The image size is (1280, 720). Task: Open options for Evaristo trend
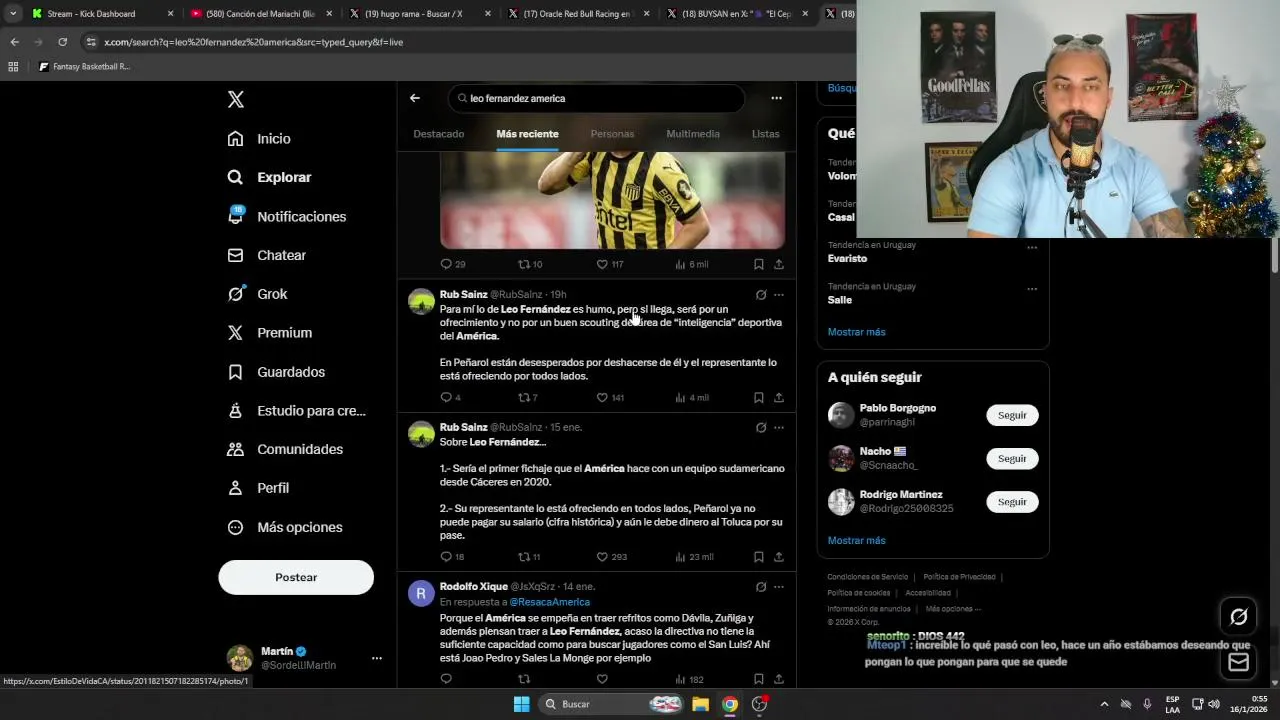pos(1032,247)
